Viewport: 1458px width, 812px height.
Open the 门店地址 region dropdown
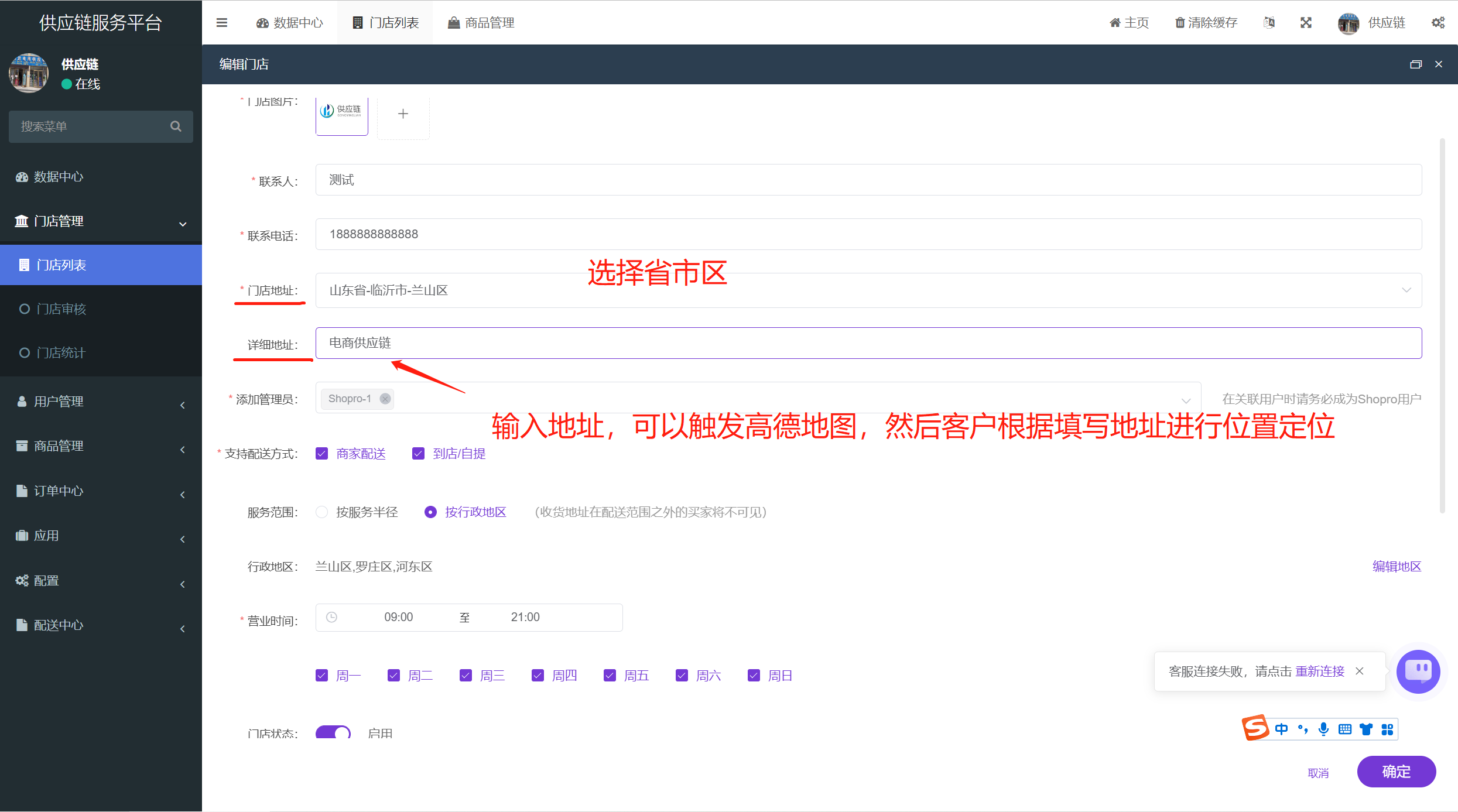(x=868, y=290)
